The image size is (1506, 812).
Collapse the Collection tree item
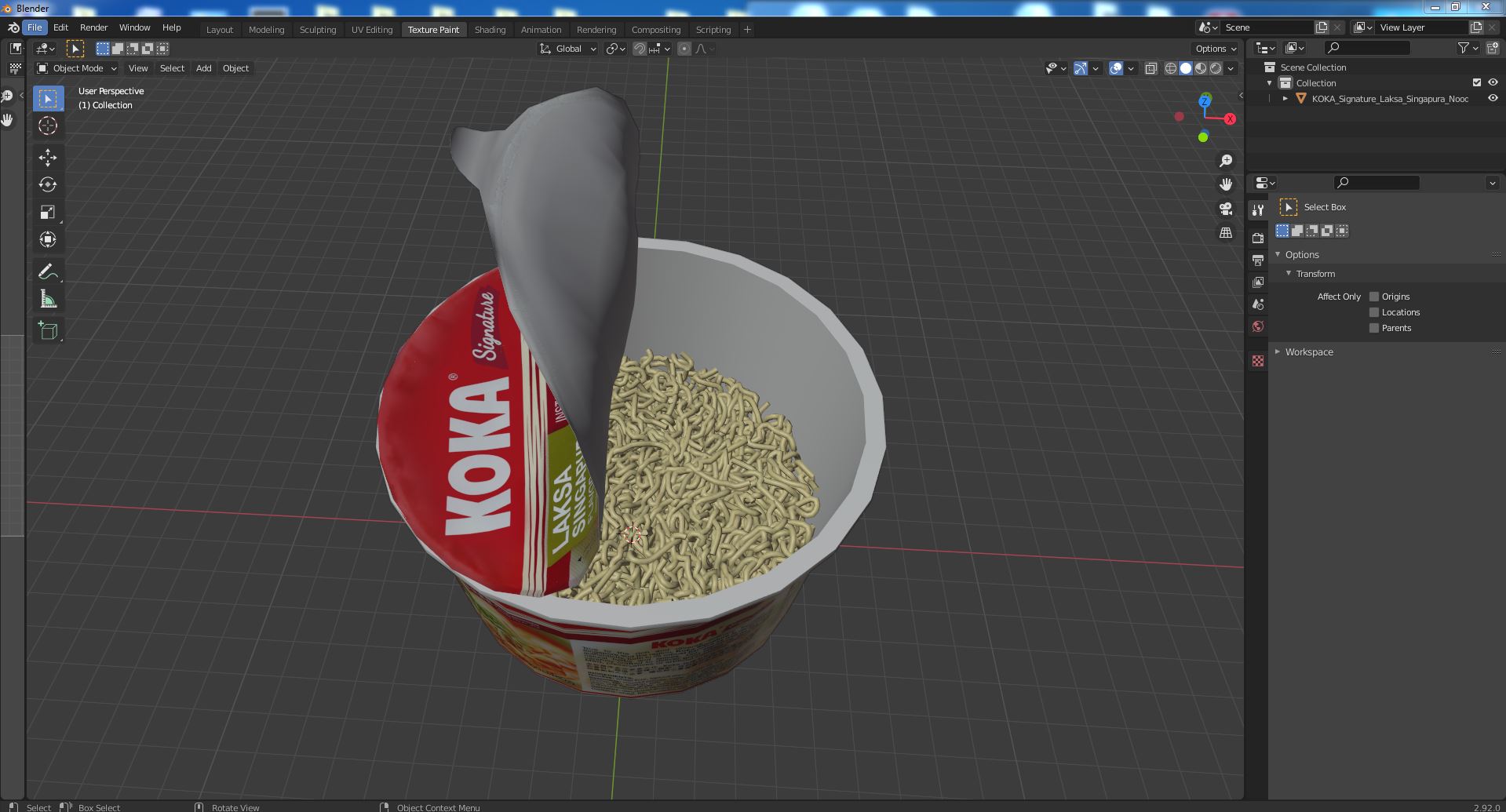tap(1270, 83)
